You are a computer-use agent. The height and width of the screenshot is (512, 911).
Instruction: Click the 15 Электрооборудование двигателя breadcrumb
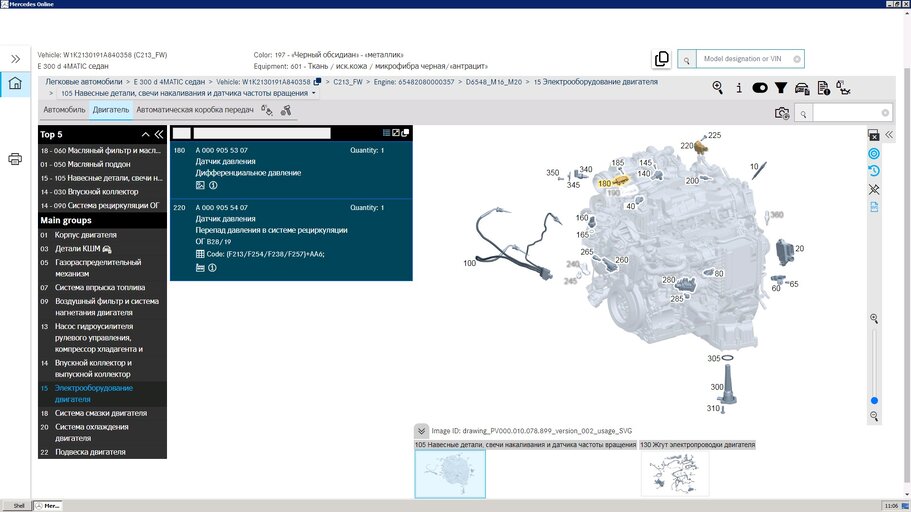tap(596, 82)
